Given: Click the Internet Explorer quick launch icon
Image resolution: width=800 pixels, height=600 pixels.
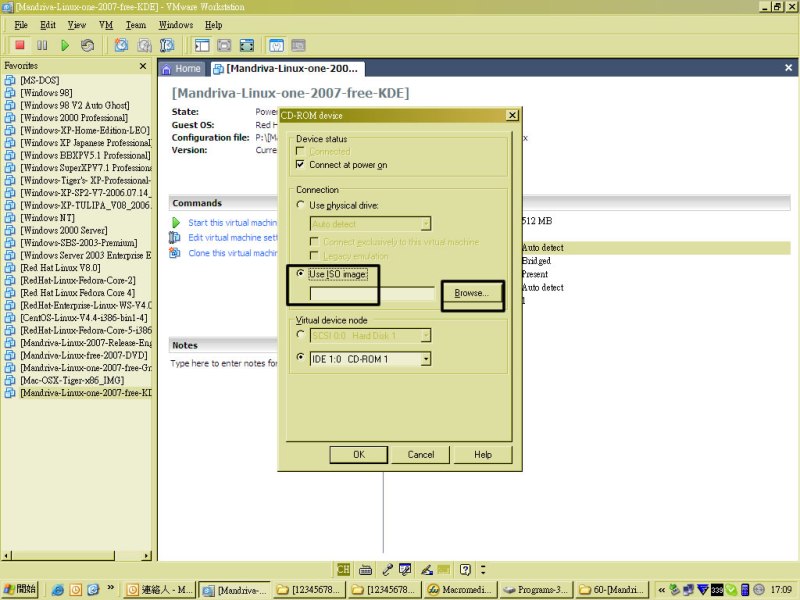Looking at the screenshot, I should (58, 590).
